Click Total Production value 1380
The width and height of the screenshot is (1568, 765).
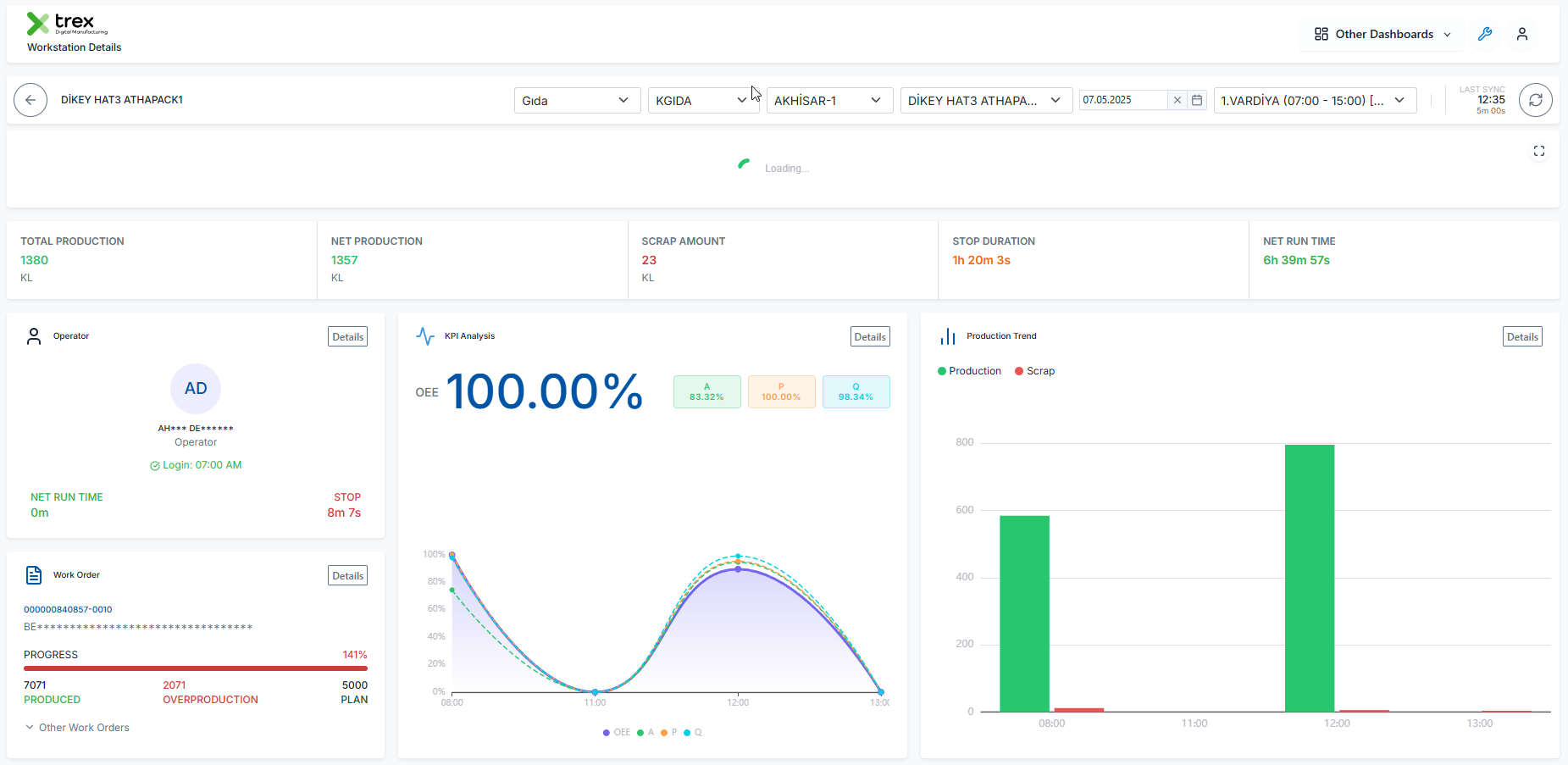coord(35,260)
